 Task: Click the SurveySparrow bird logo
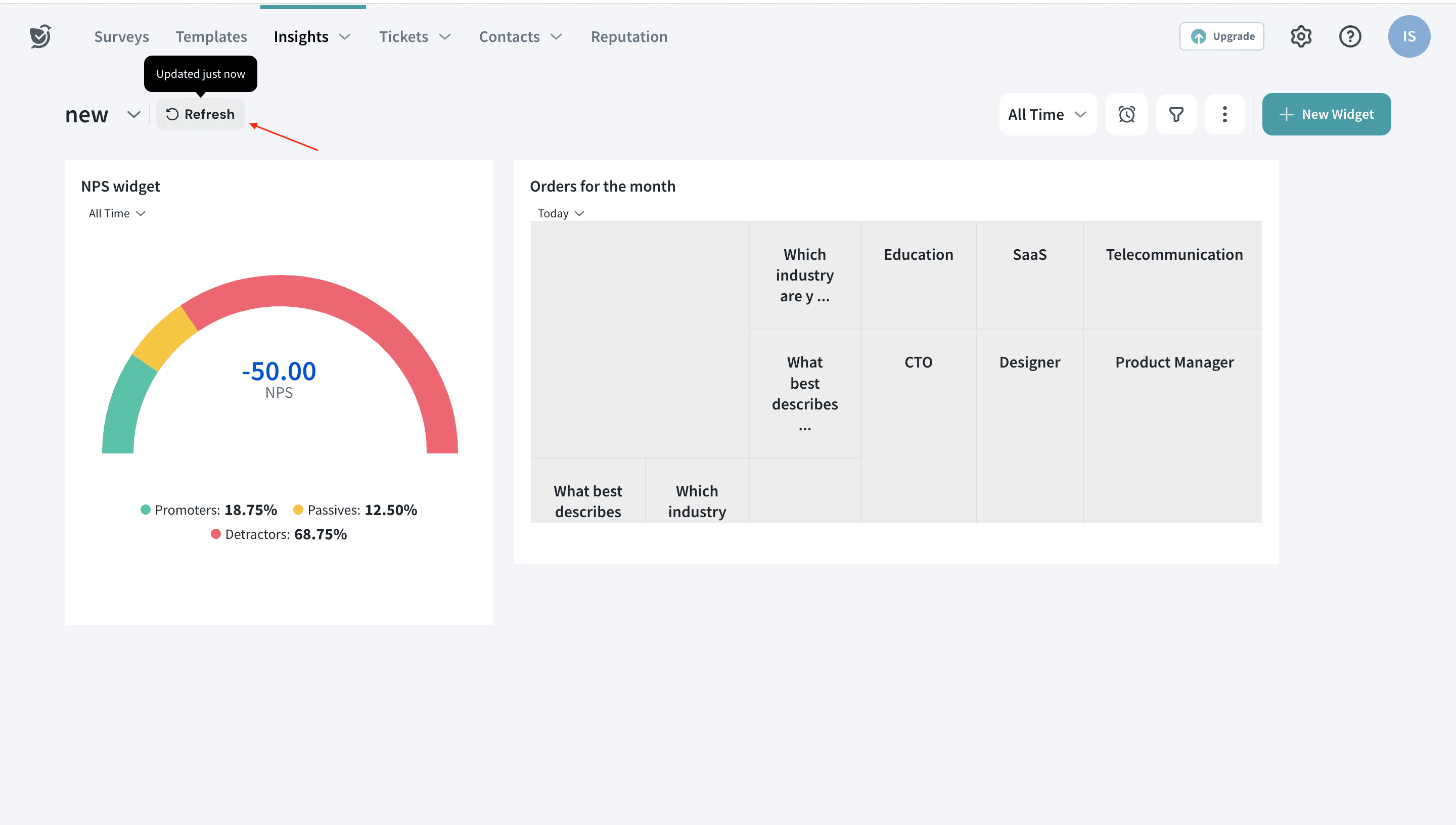40,36
